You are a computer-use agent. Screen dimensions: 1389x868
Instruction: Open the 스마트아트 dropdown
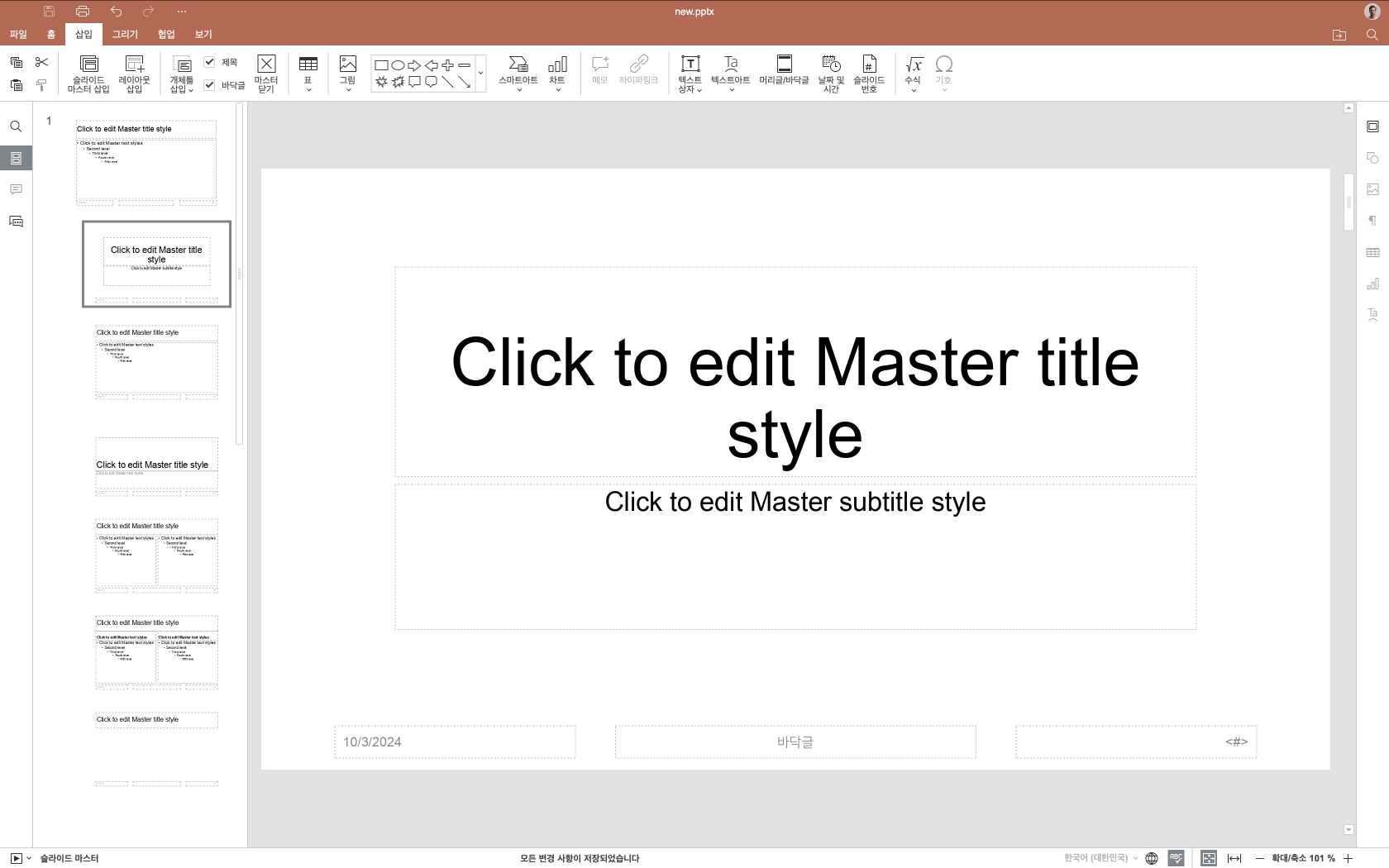(518, 74)
